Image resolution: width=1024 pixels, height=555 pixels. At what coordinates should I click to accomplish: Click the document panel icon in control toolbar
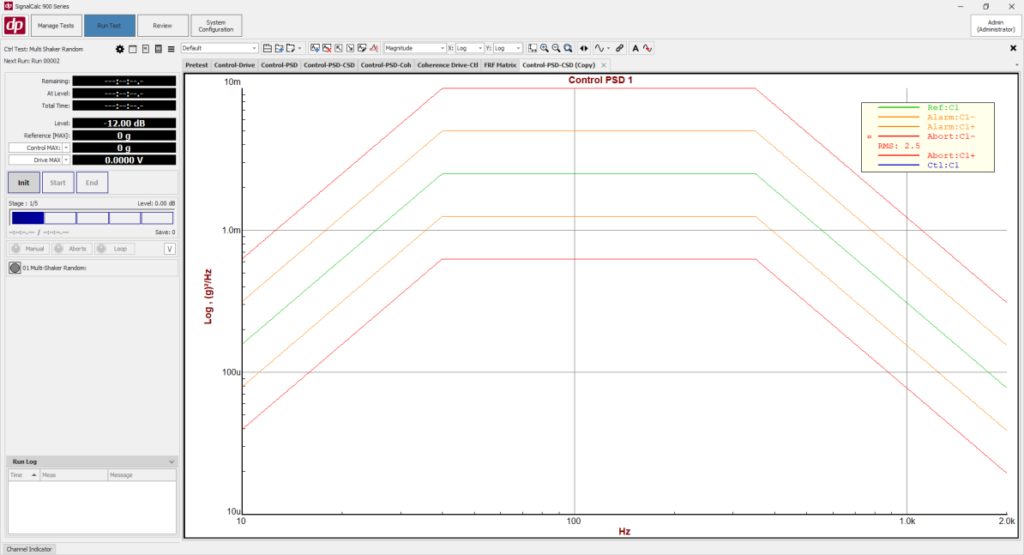coord(146,49)
